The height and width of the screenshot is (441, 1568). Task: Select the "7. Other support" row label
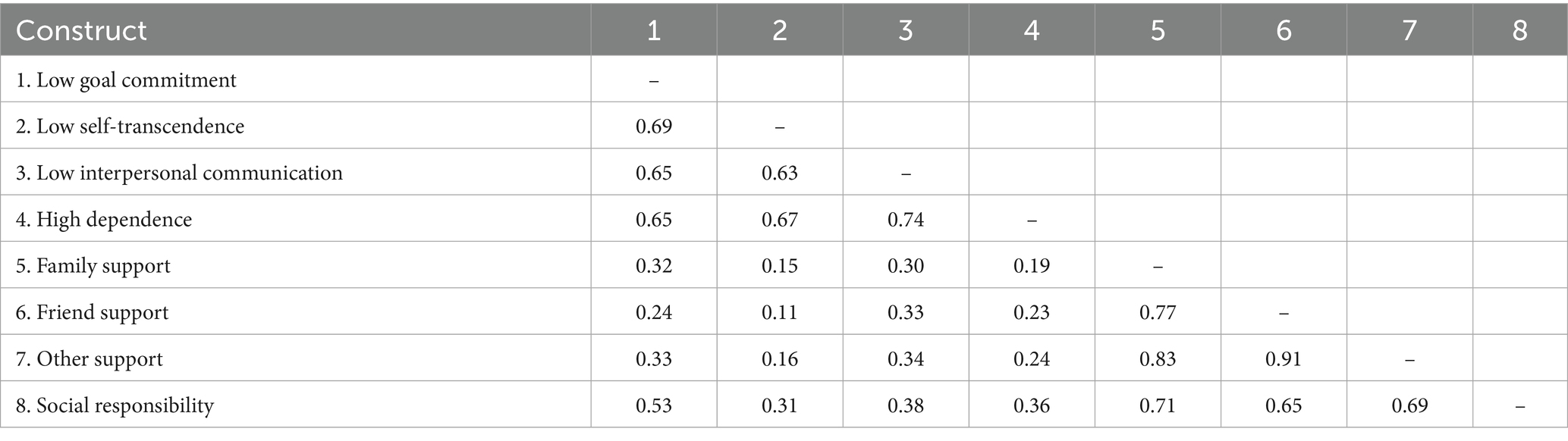click(90, 358)
